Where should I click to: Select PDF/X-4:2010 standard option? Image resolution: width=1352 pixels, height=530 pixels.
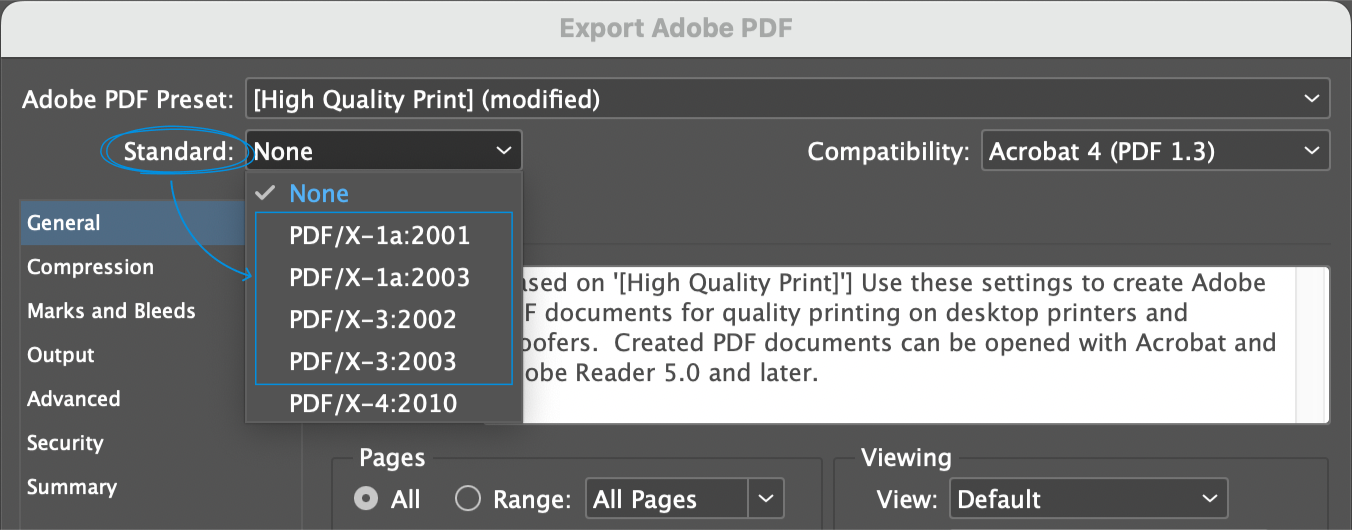click(372, 404)
